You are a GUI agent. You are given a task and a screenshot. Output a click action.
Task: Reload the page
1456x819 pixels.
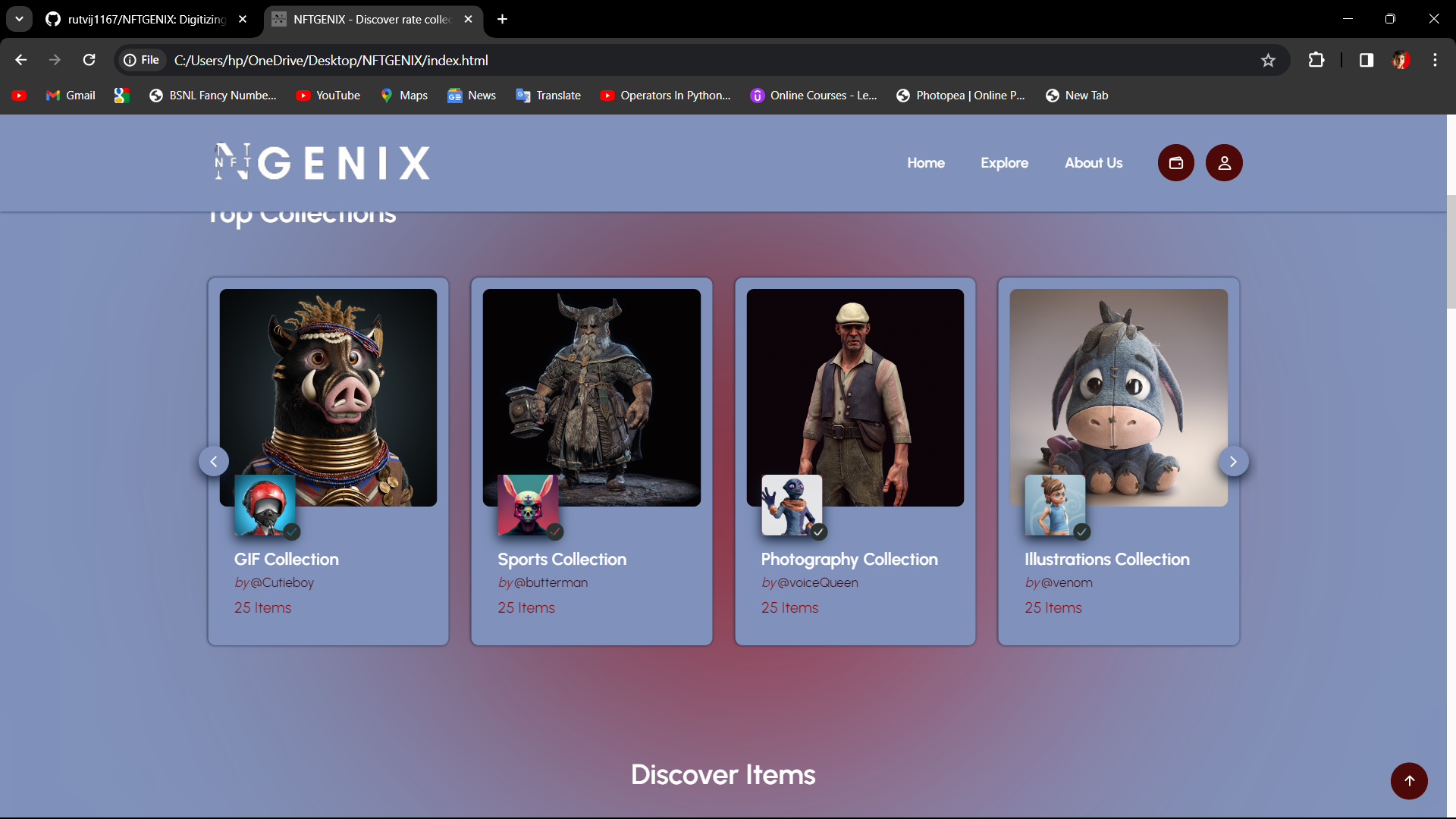click(x=89, y=61)
